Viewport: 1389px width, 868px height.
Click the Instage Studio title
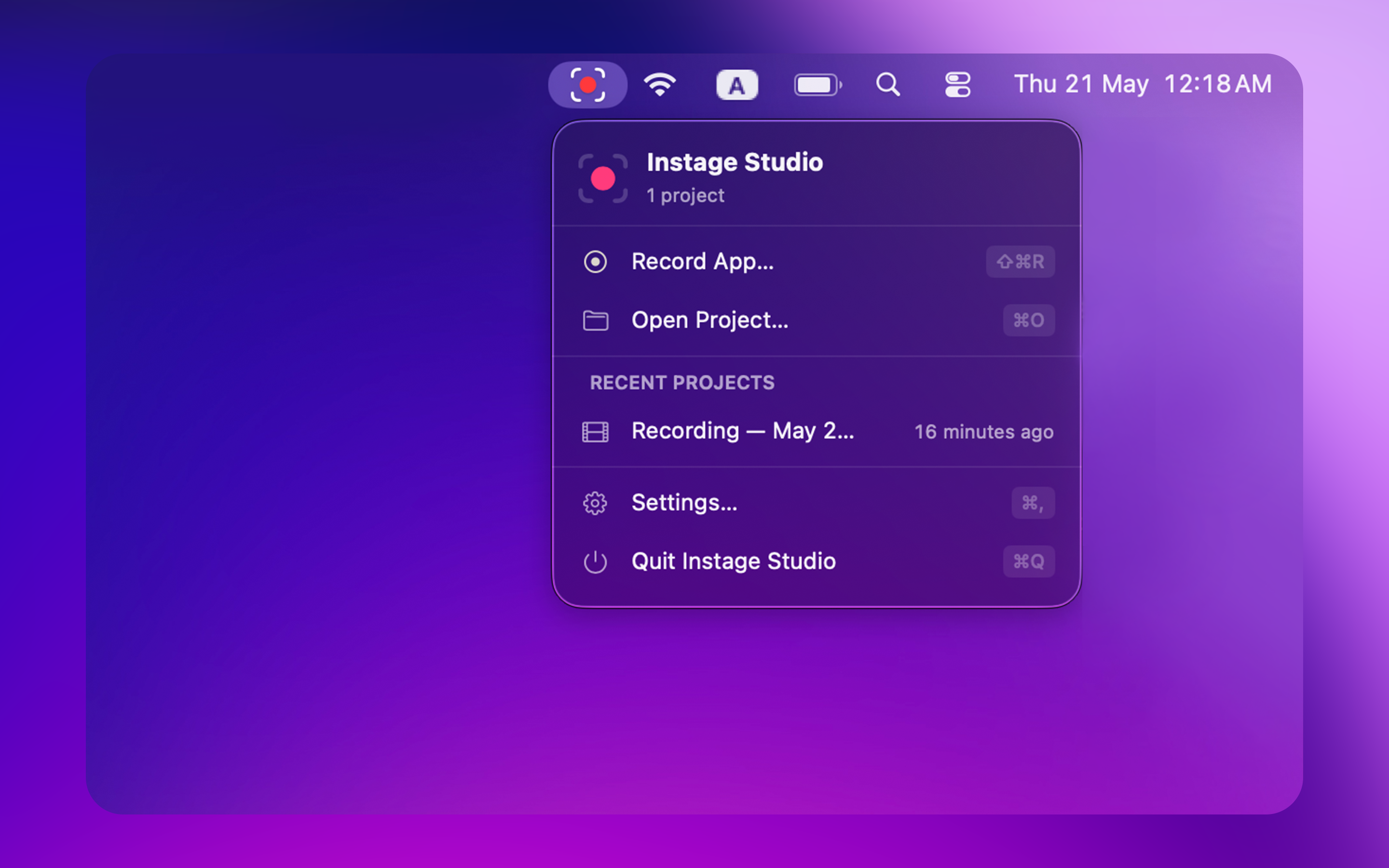click(735, 163)
